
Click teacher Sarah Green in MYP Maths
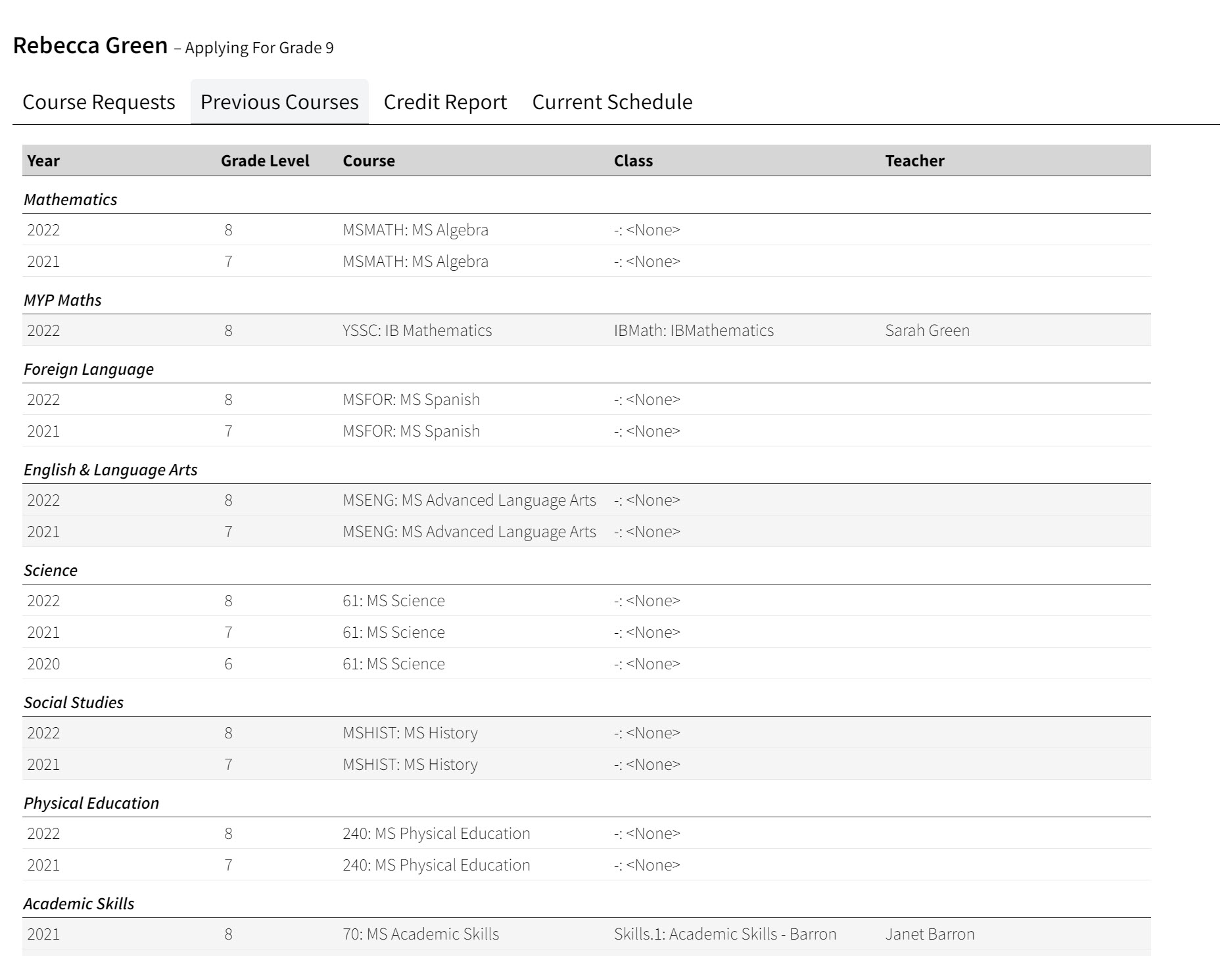pyautogui.click(x=927, y=331)
